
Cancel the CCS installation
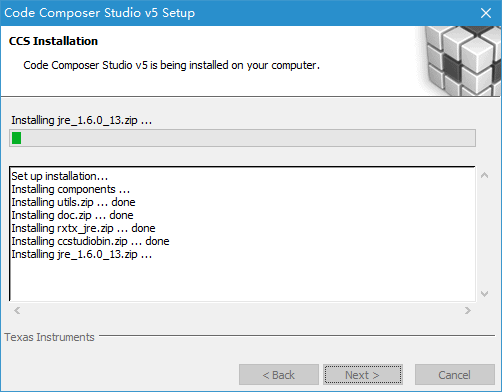pyautogui.click(x=455, y=375)
